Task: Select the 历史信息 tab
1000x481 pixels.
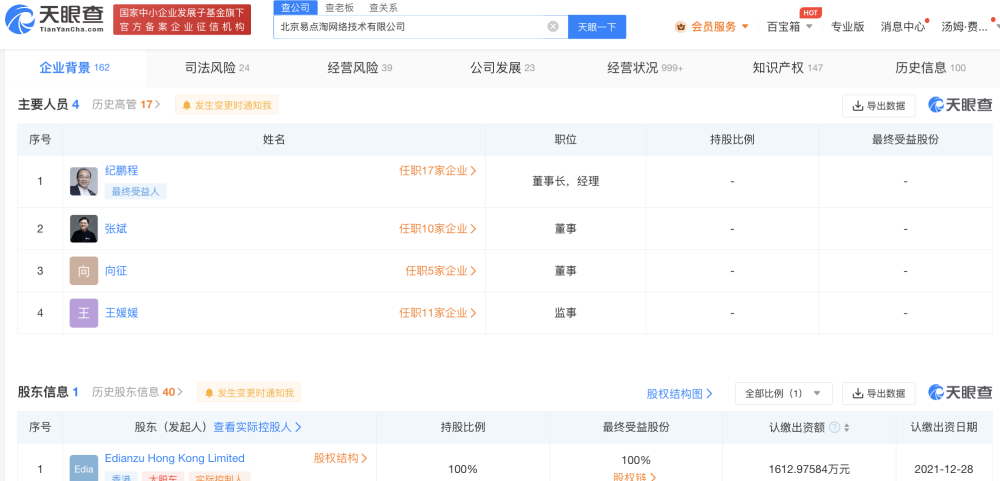Action: 930,68
